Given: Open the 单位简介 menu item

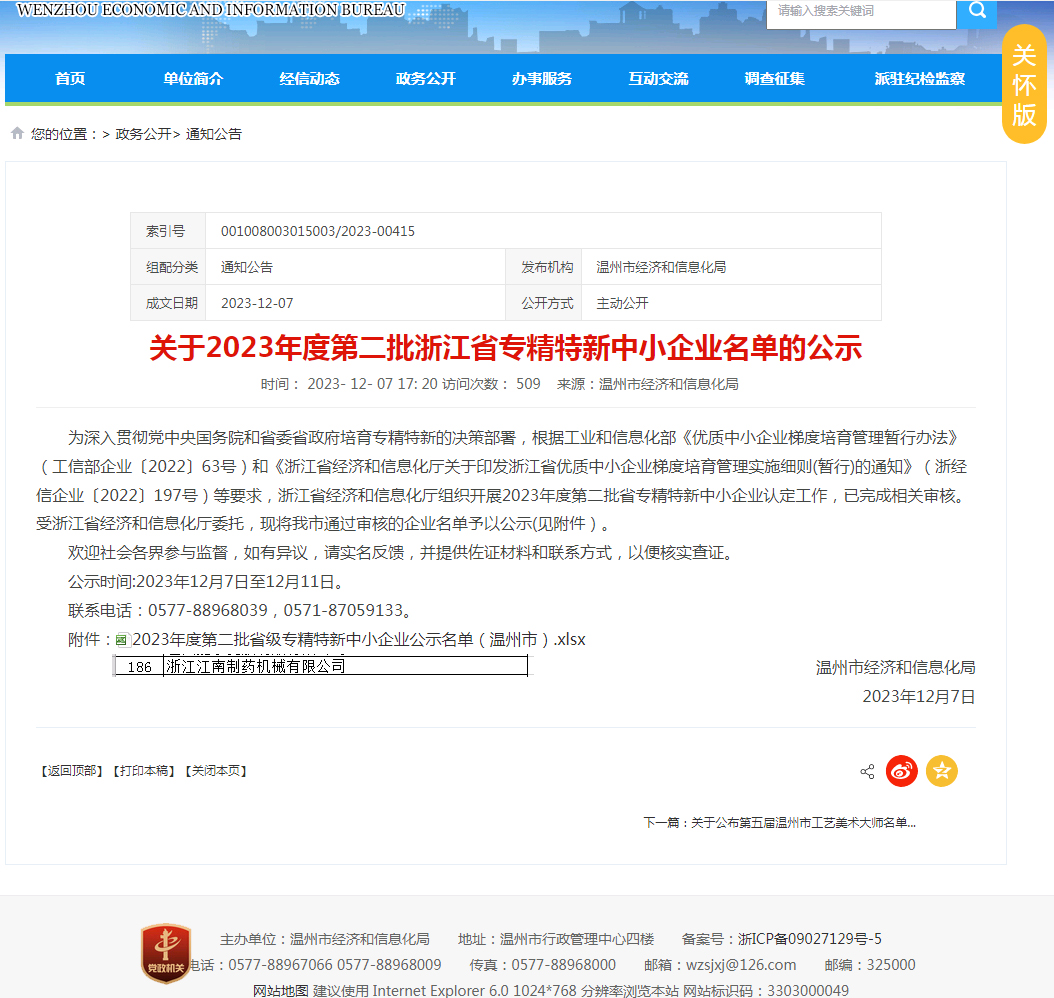Looking at the screenshot, I should pos(193,79).
